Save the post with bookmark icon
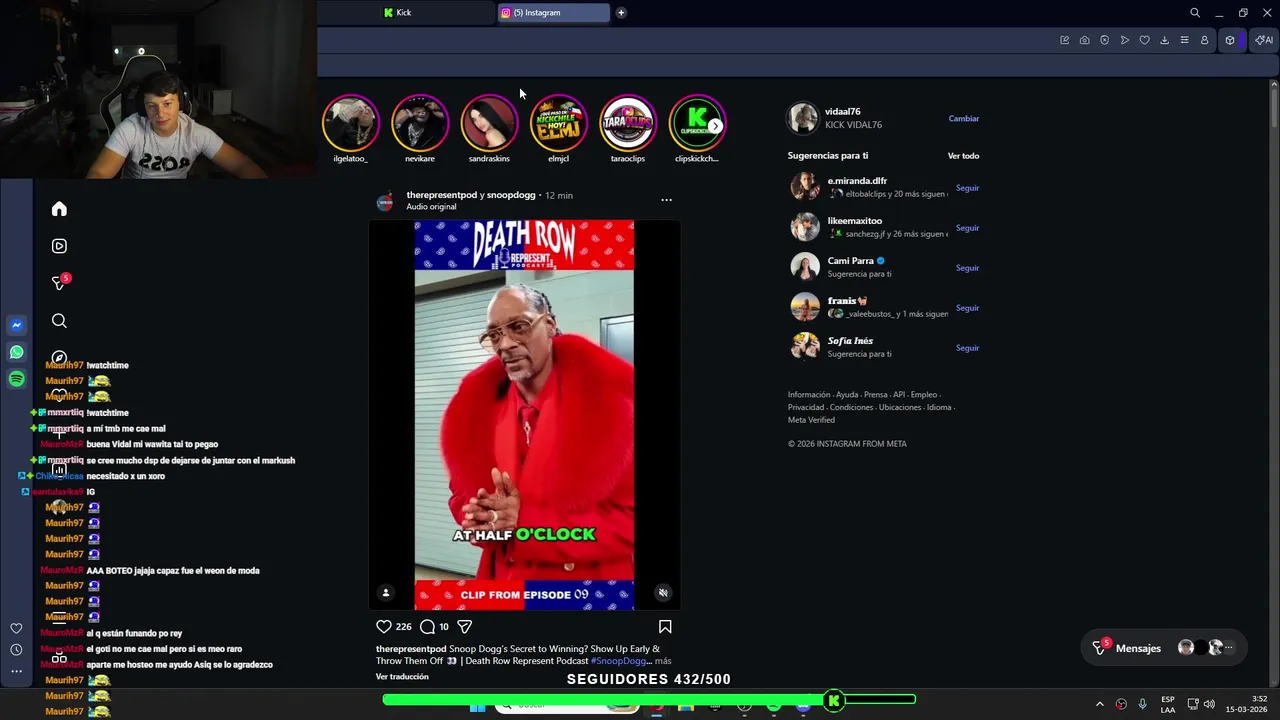 click(x=665, y=627)
